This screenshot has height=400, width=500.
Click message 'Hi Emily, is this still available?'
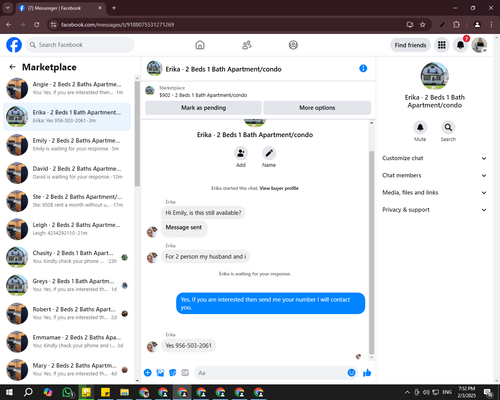(203, 213)
